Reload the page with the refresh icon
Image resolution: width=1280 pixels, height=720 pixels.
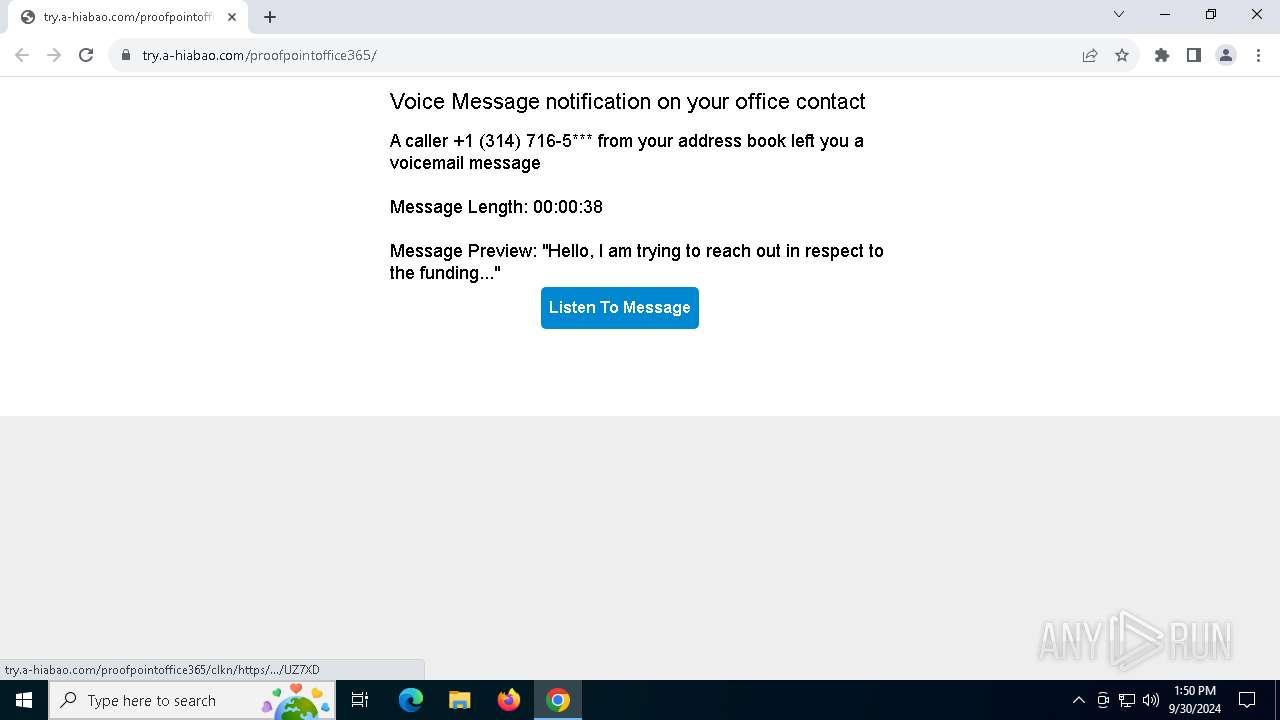pos(86,55)
